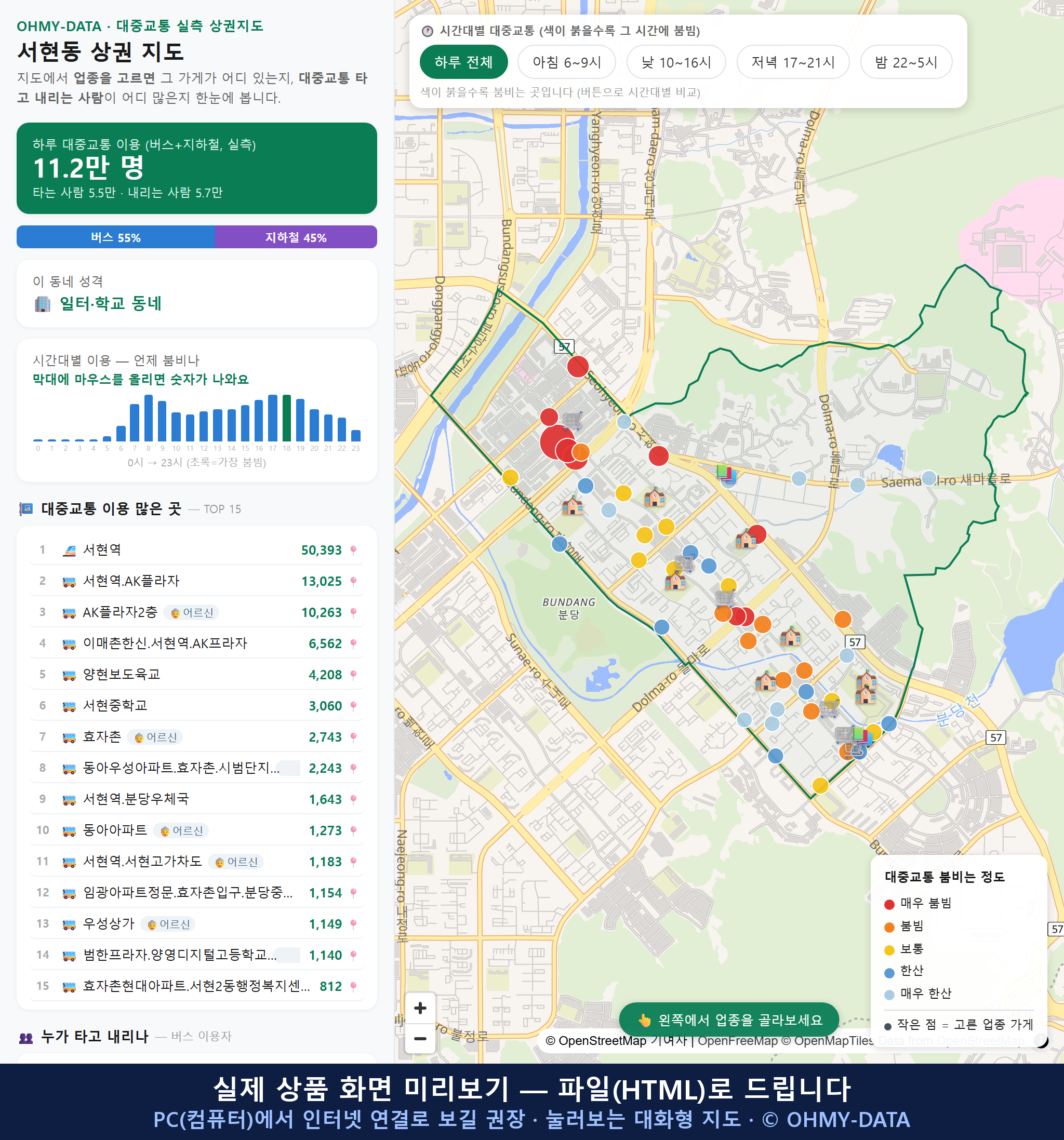Click the bus icon beside 이매촌한신.서현역.AK프라자

pos(69,644)
